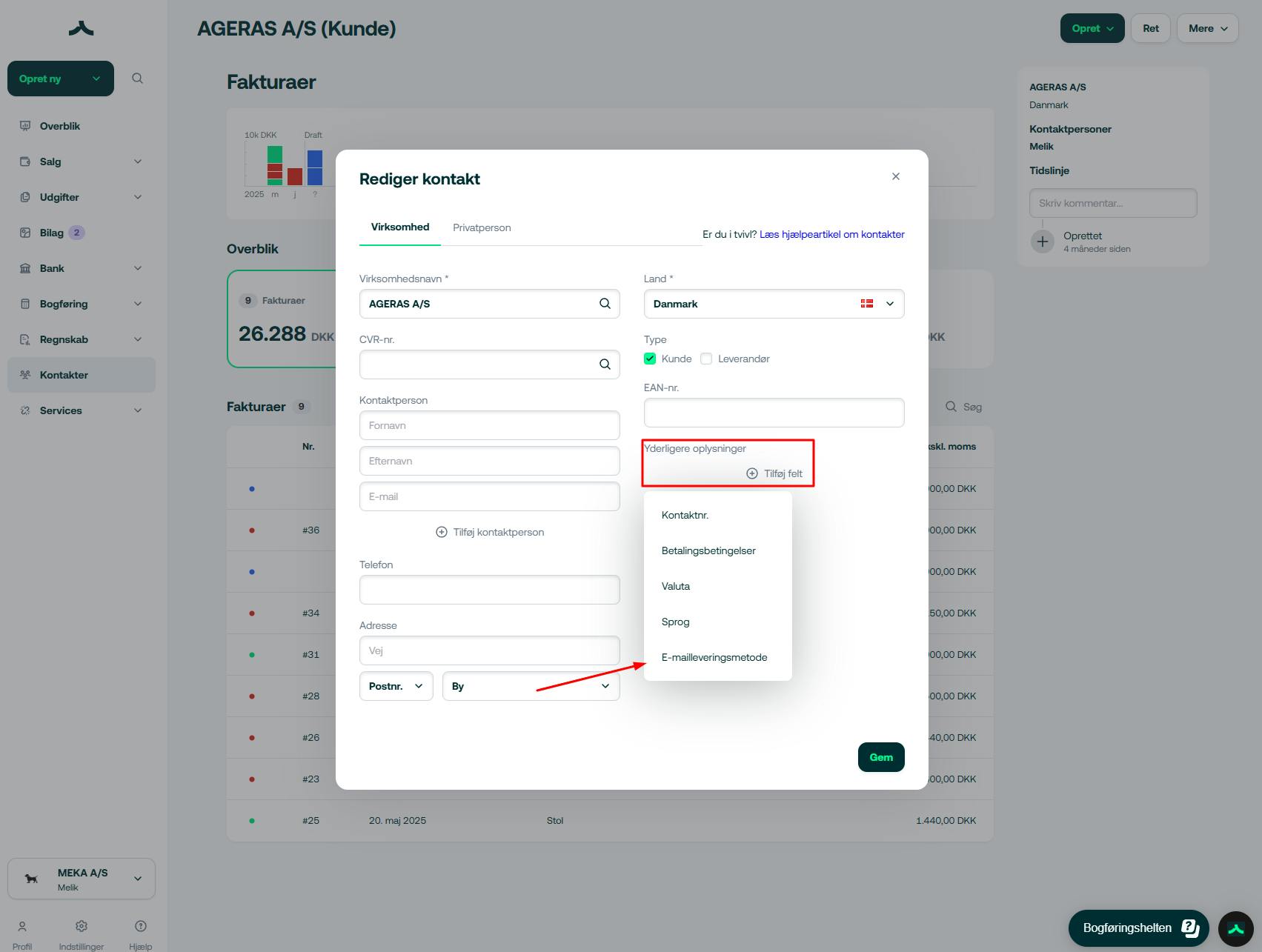
Task: Open Læs hjælpeartikel om kontakter link
Action: [832, 234]
